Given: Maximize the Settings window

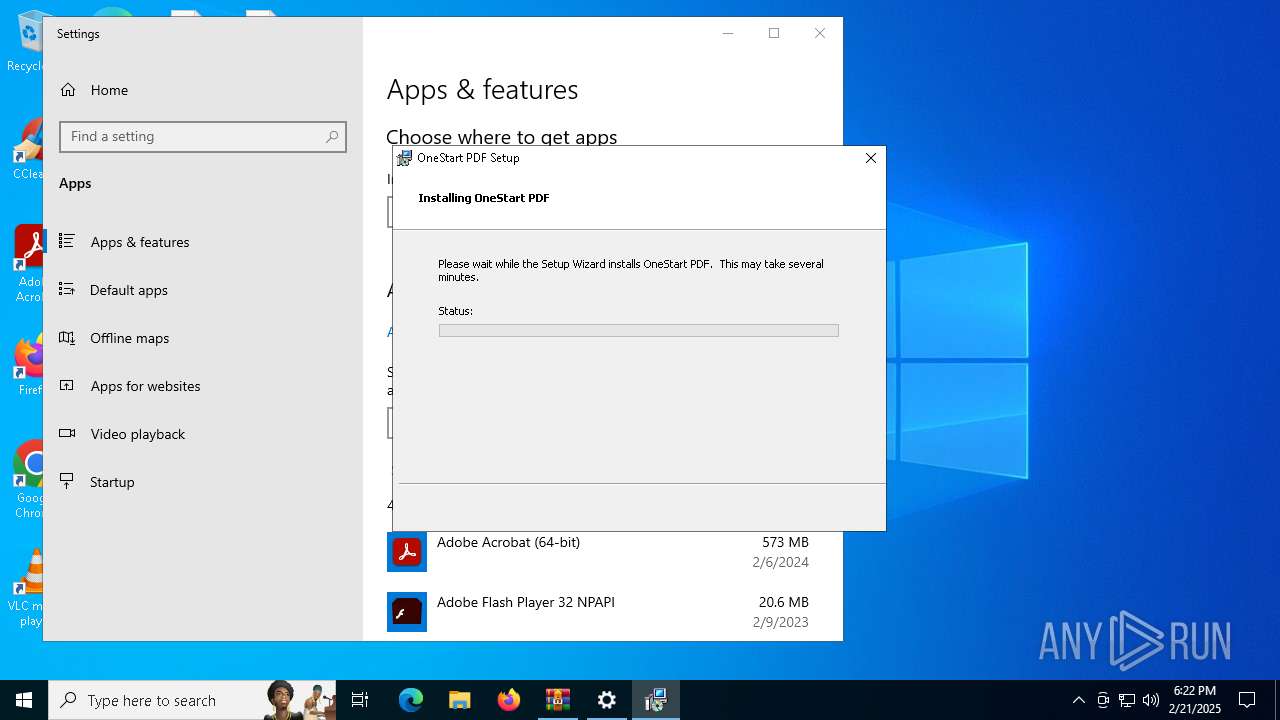Looking at the screenshot, I should [x=774, y=33].
